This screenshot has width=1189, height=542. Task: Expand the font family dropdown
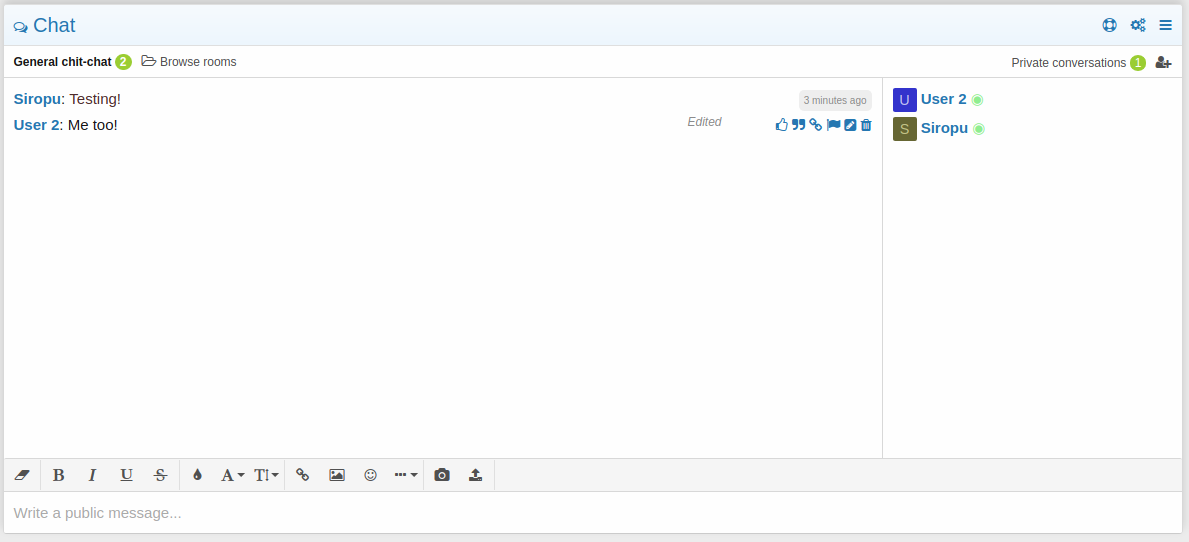tap(232, 475)
